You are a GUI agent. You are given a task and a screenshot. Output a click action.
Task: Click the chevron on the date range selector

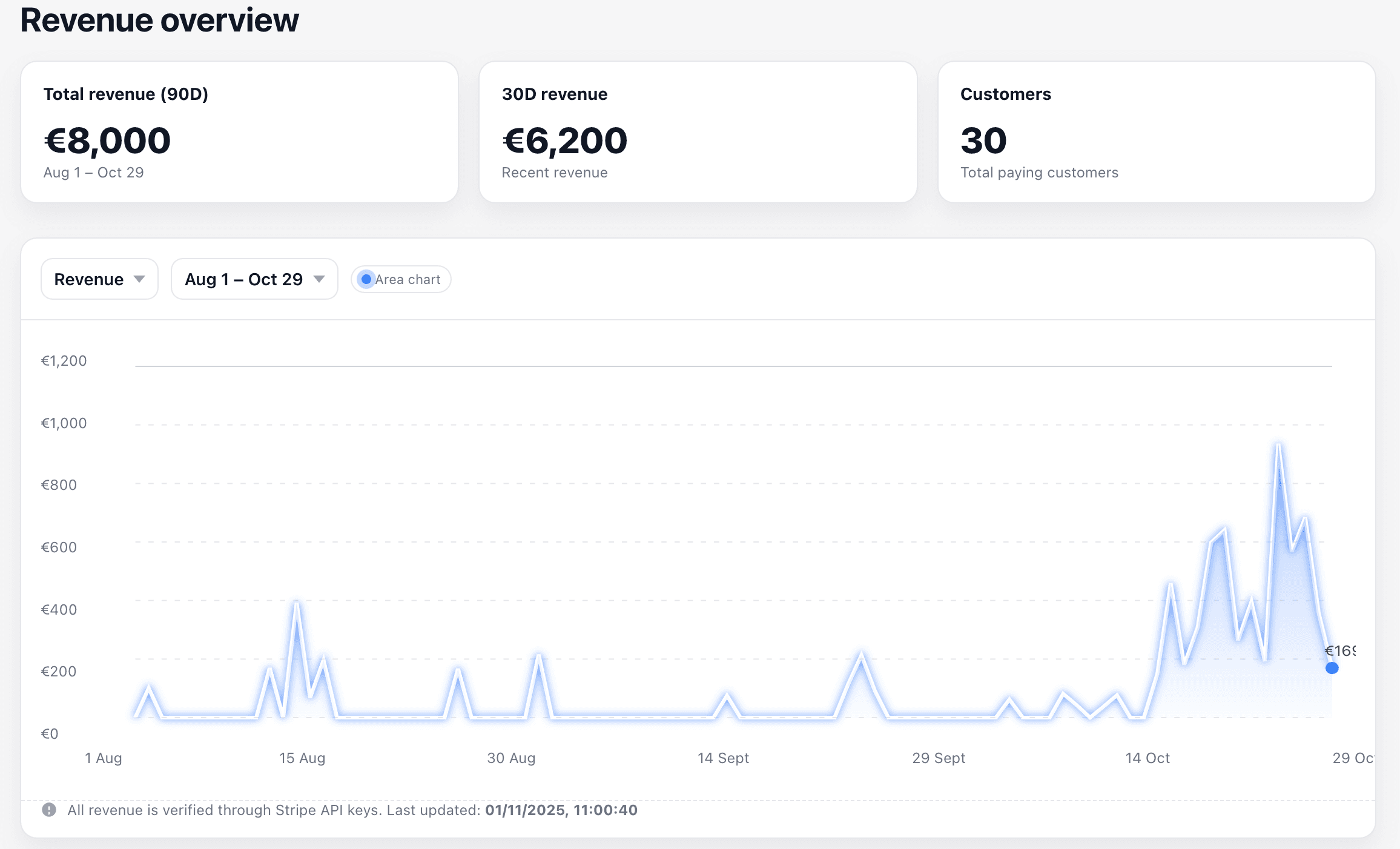tap(319, 279)
